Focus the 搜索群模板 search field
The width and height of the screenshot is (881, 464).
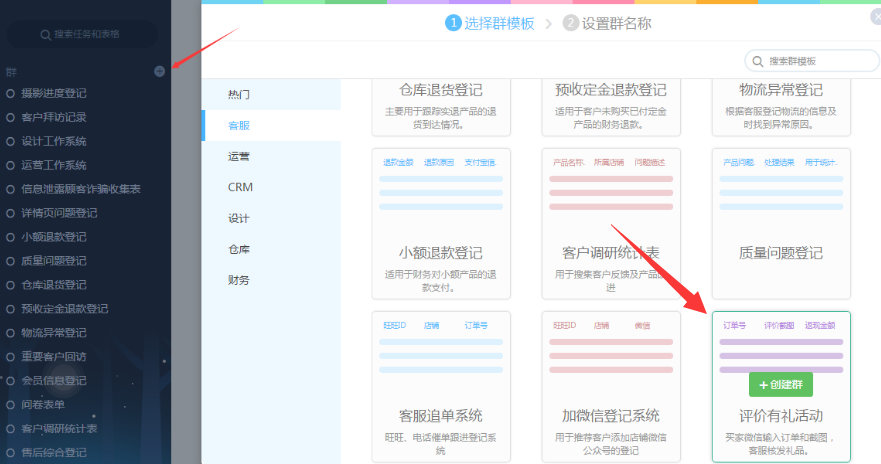pyautogui.click(x=812, y=61)
